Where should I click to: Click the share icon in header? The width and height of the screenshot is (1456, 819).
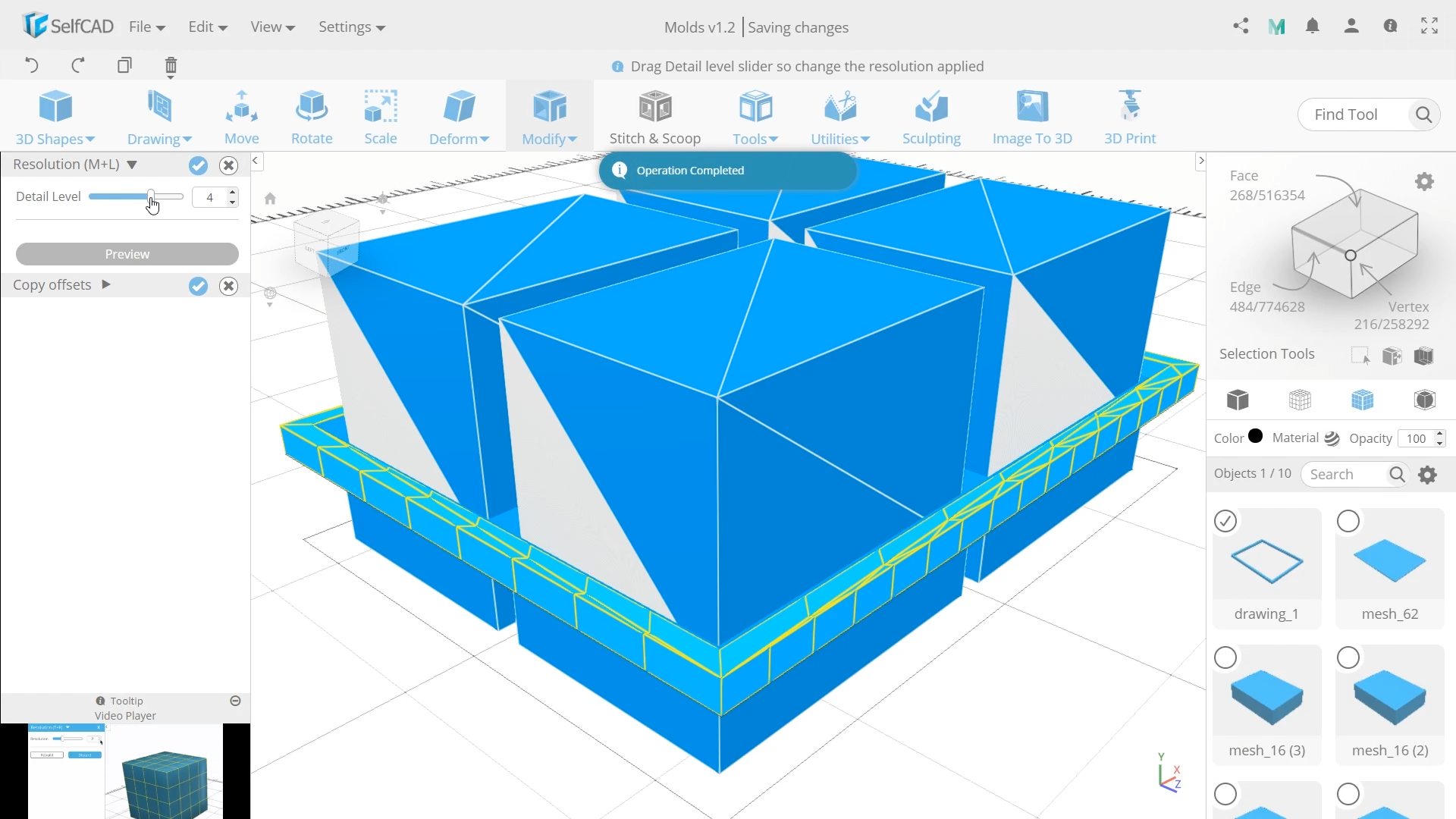tap(1241, 27)
